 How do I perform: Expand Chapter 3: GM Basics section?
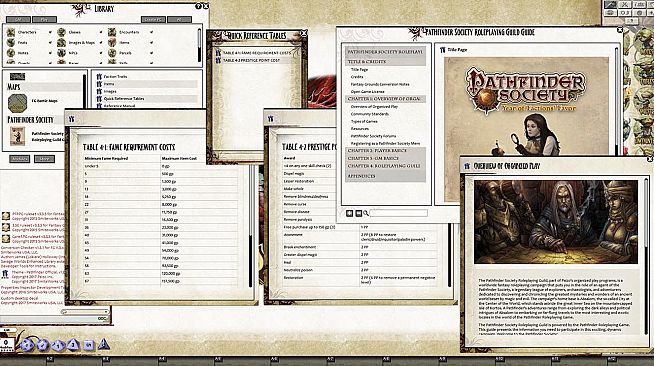385,158
